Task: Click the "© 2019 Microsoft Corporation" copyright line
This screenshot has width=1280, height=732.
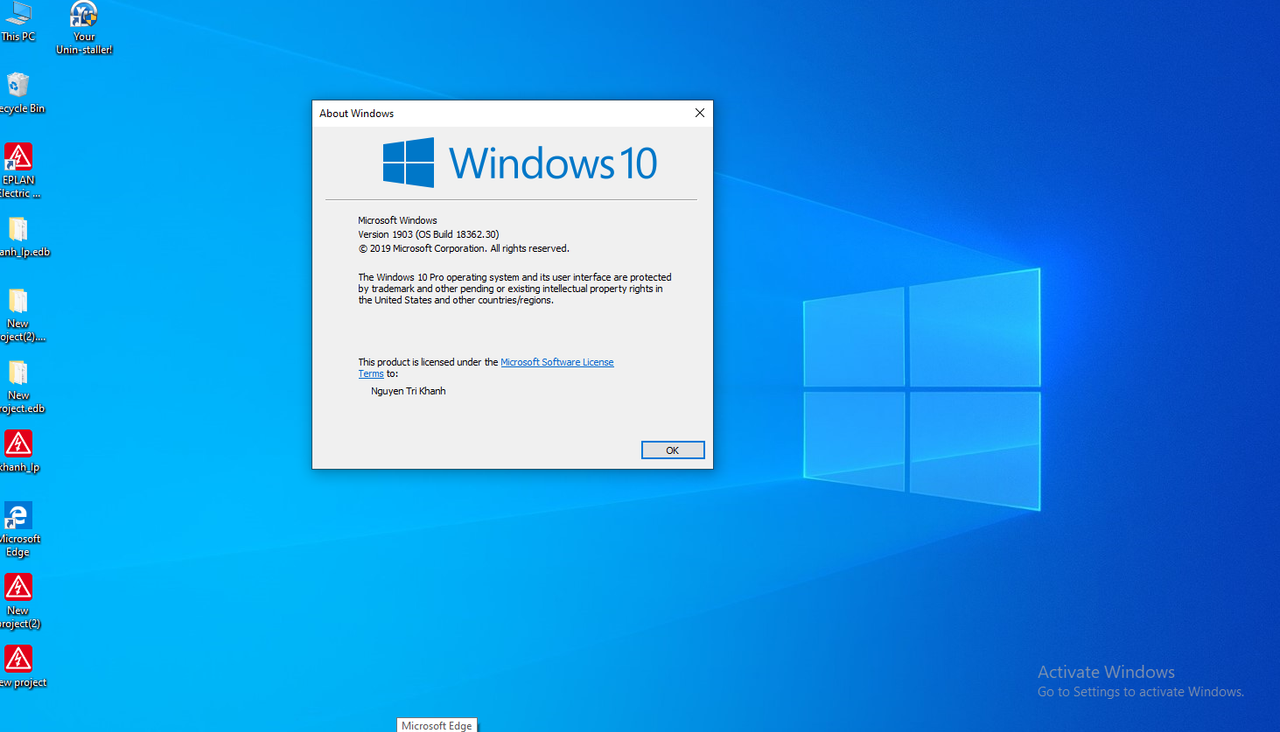Action: [x=463, y=248]
